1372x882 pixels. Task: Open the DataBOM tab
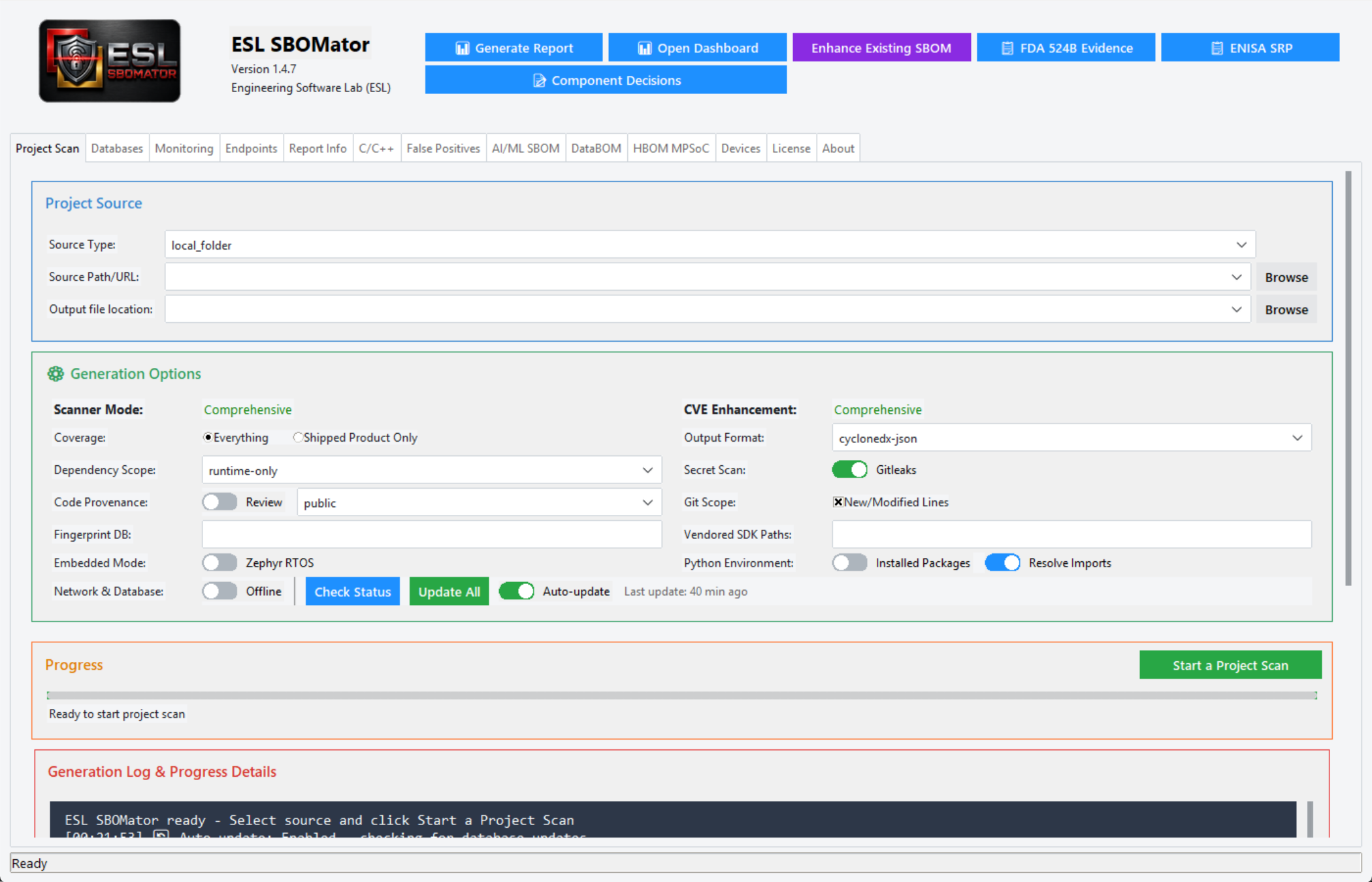pos(596,148)
